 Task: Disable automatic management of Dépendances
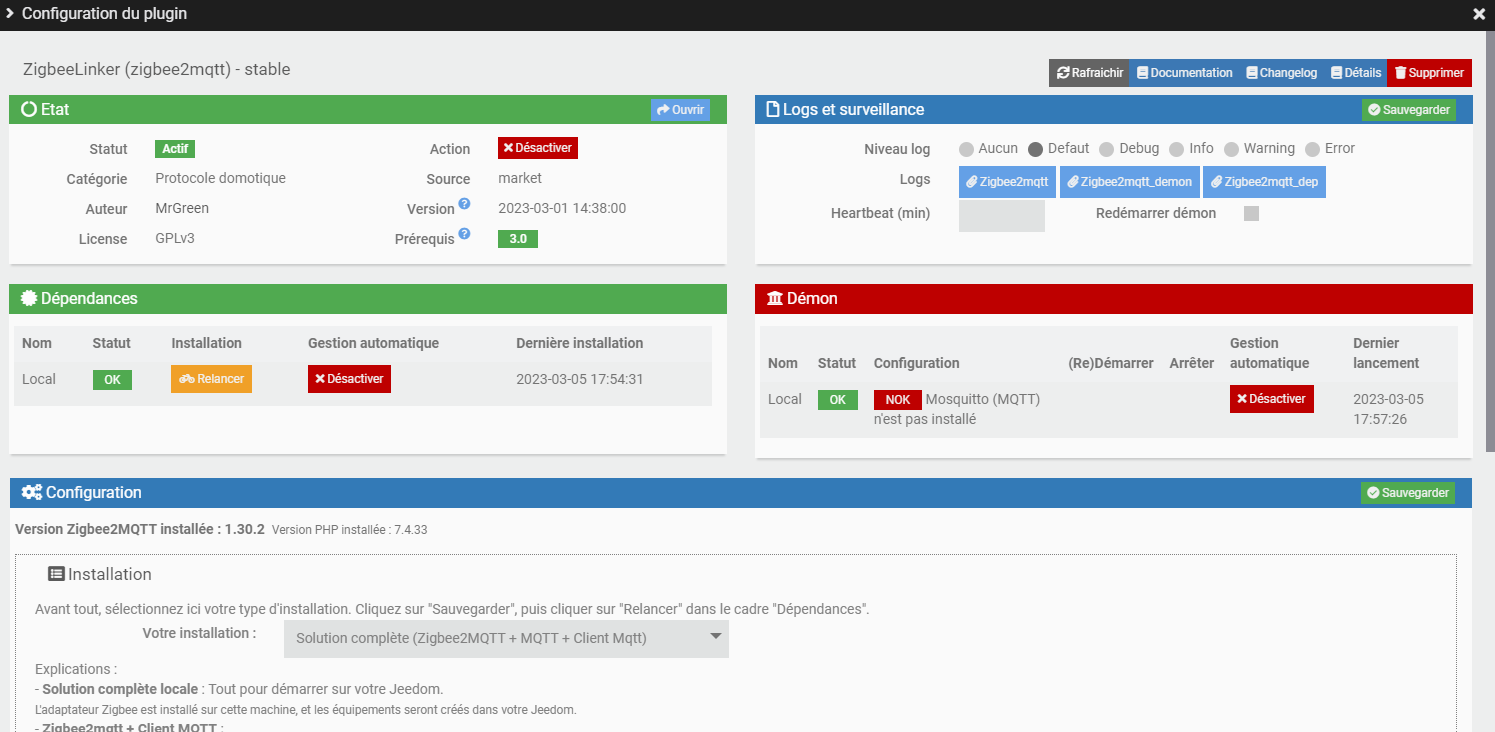349,379
